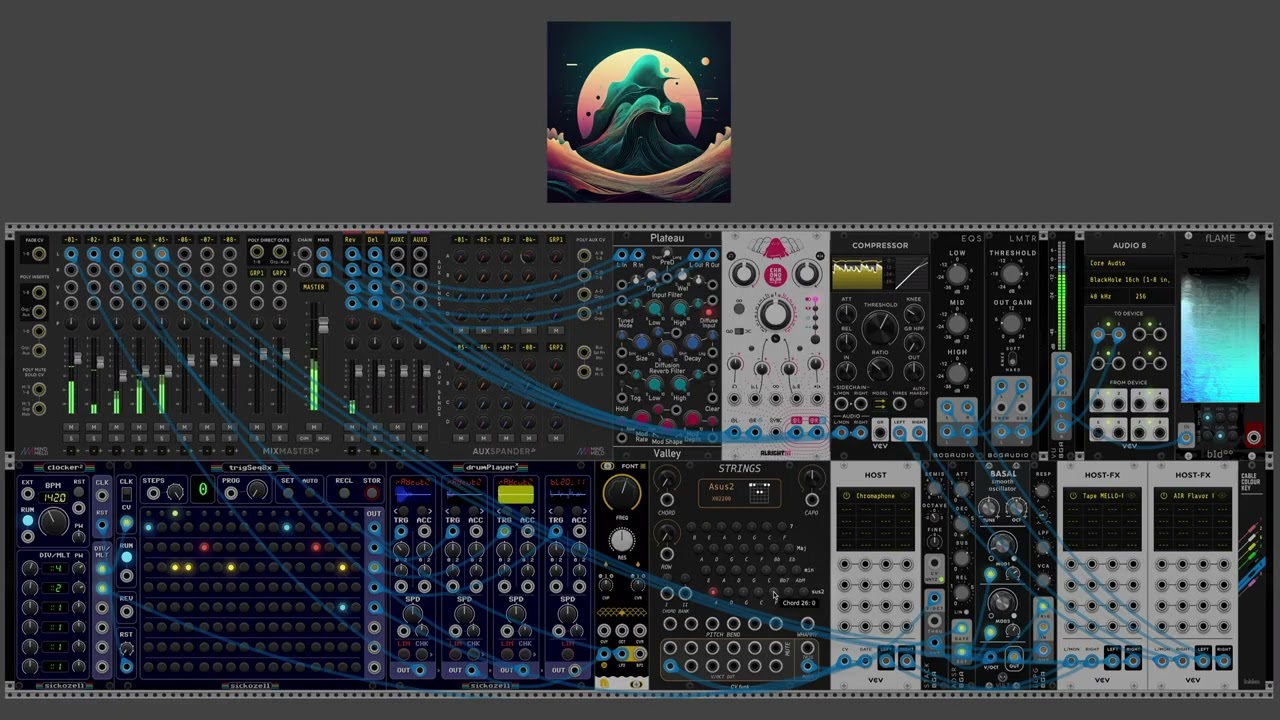Viewport: 1280px width, 720px height.
Task: Click the Rev aux return fader
Action: tap(358, 371)
